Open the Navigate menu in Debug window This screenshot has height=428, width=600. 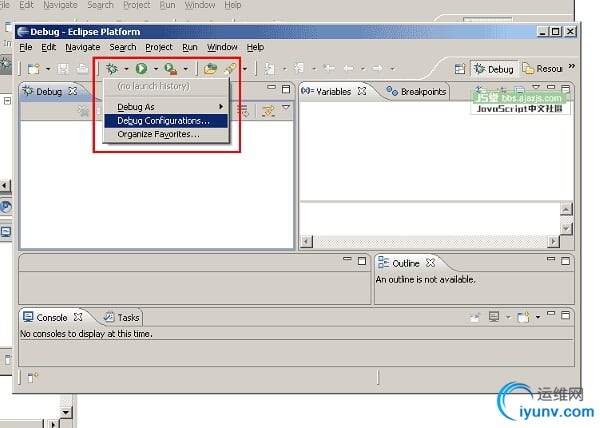pyautogui.click(x=83, y=47)
